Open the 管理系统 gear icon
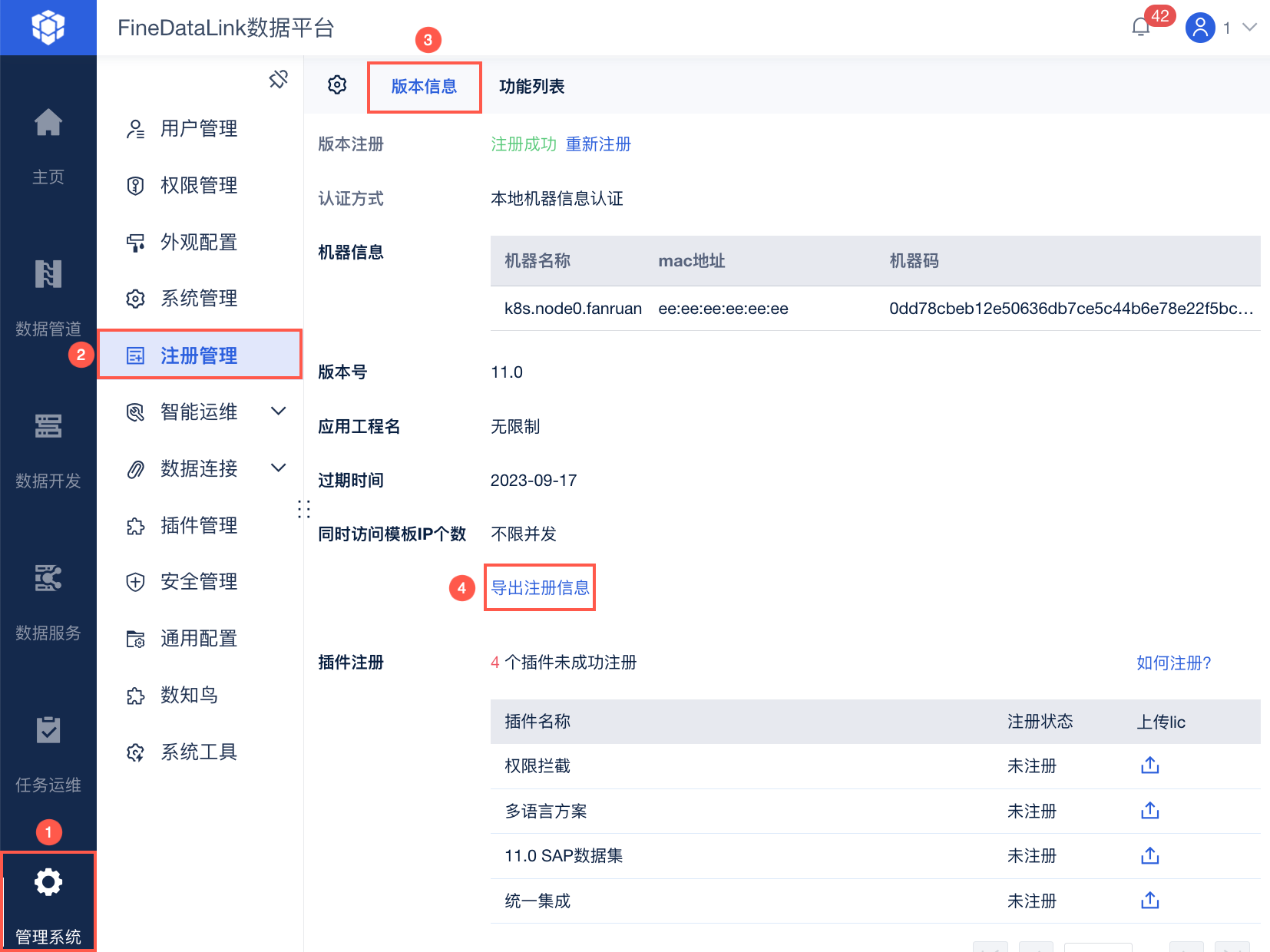This screenshot has width=1270, height=952. coord(48,882)
